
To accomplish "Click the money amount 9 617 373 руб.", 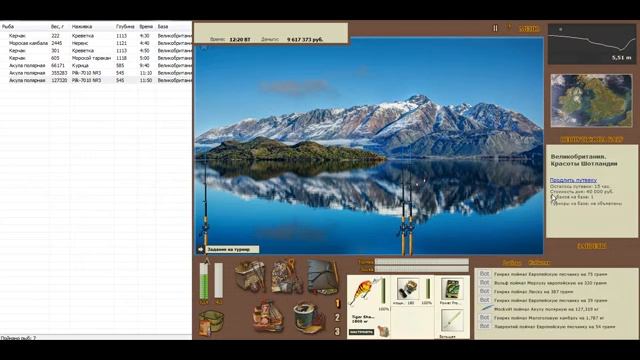I will click(304, 40).
